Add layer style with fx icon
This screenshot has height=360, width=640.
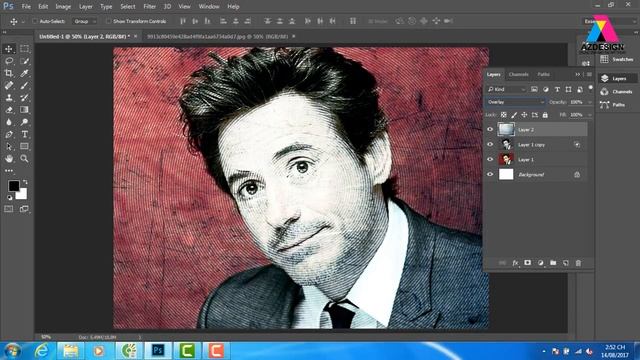pos(515,263)
